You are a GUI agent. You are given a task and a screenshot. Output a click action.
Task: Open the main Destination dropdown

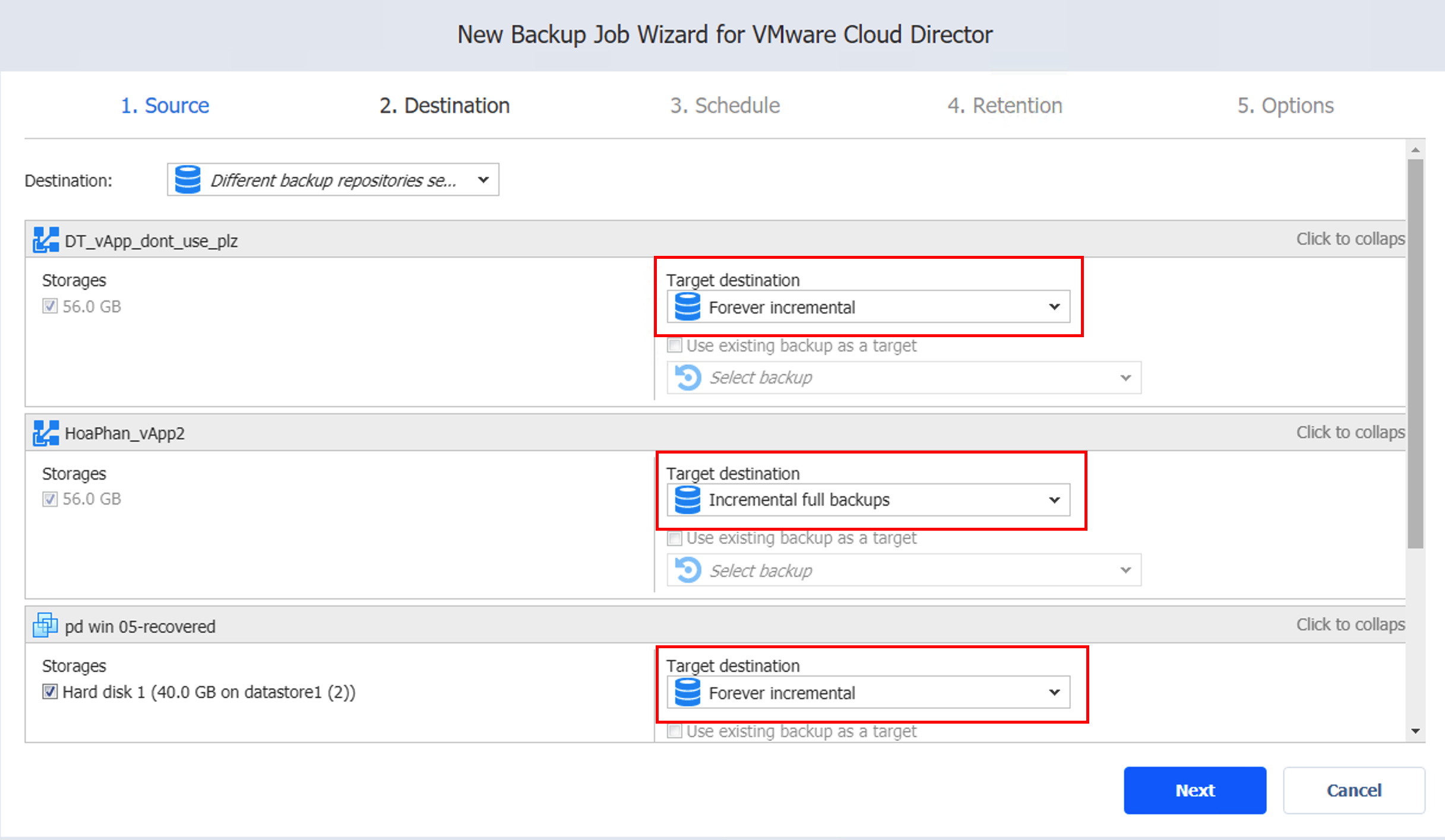(333, 180)
